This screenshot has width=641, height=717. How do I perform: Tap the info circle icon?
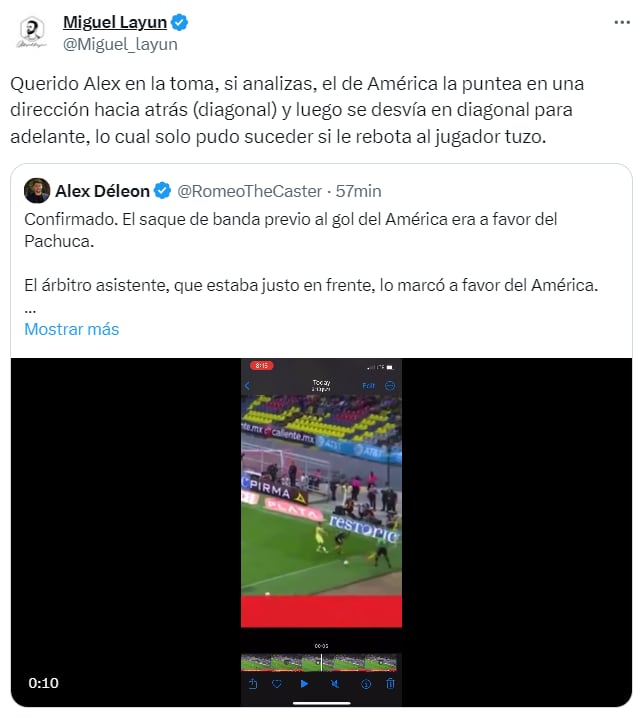(366, 684)
